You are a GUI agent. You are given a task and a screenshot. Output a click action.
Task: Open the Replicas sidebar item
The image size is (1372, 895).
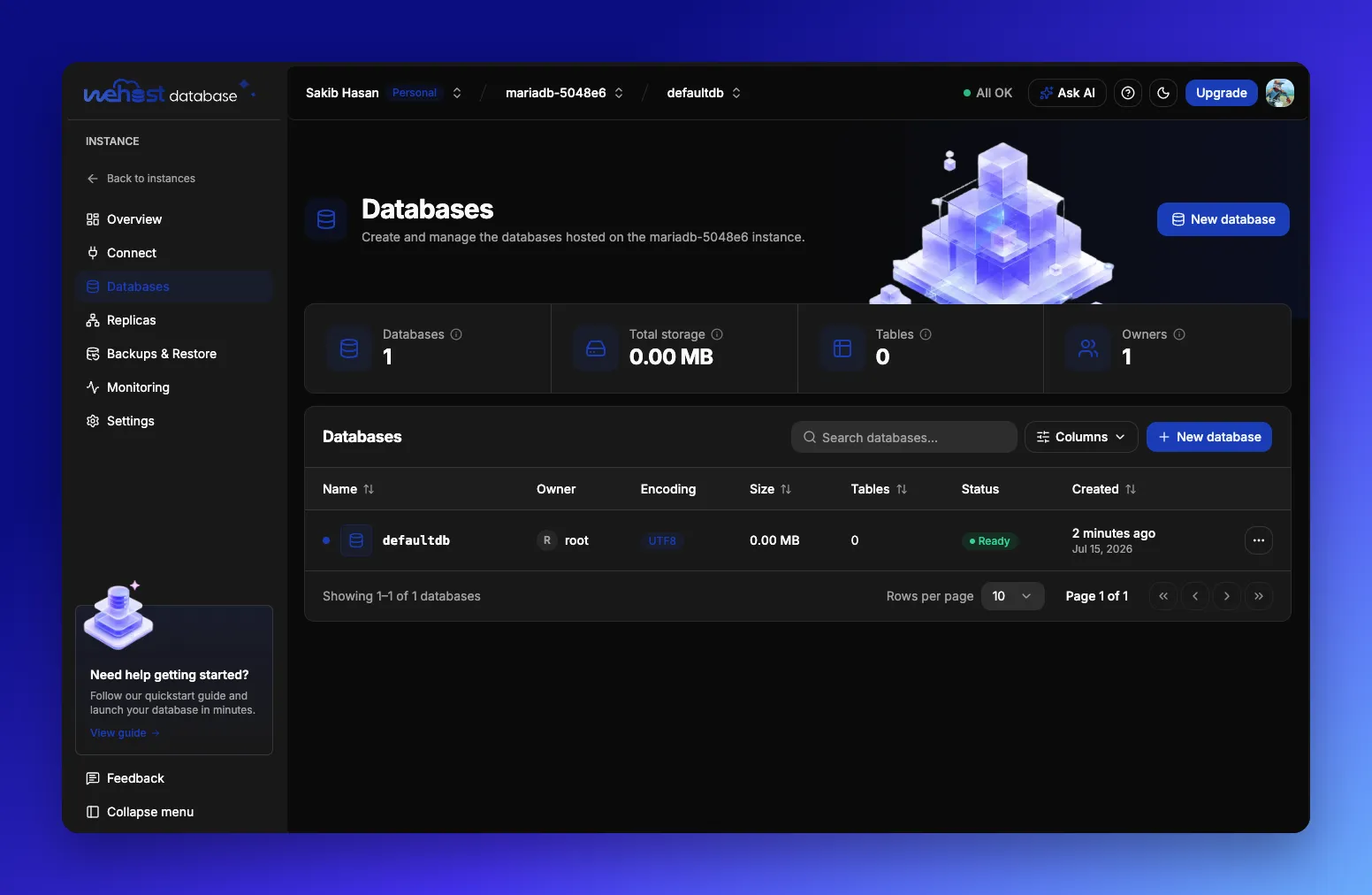(174, 320)
